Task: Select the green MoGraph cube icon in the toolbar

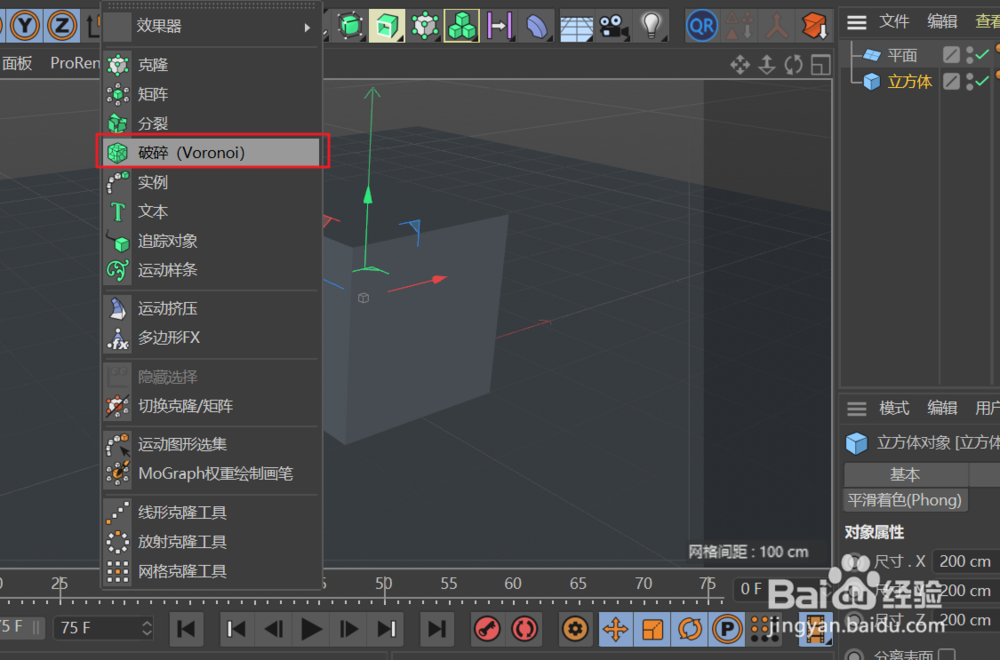Action: click(x=461, y=25)
